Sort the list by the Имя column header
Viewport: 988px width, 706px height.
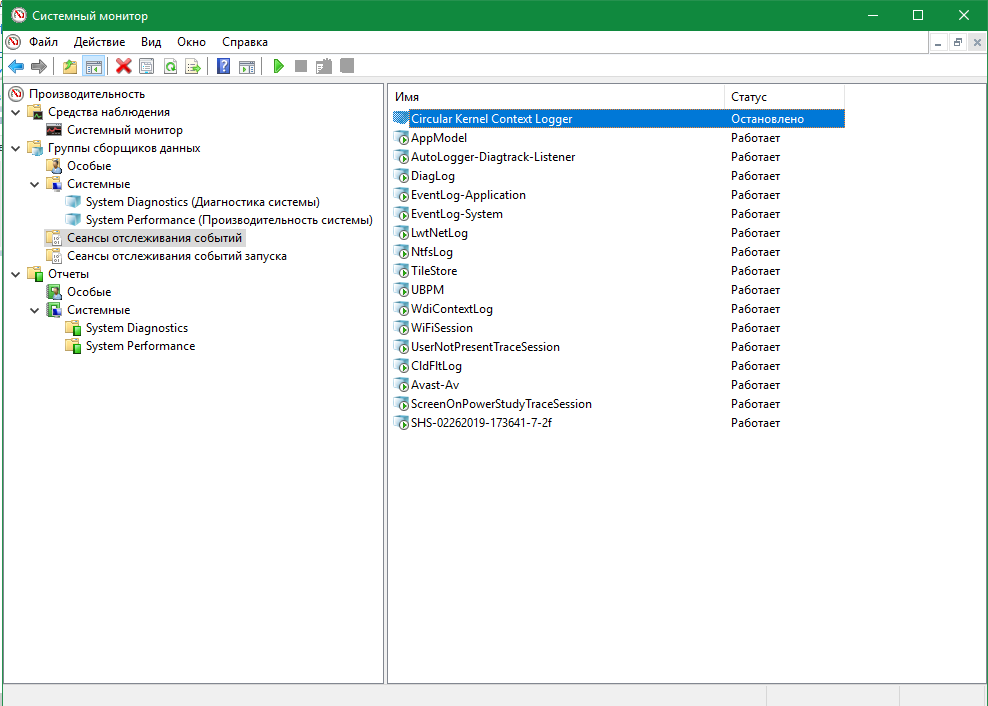point(555,97)
